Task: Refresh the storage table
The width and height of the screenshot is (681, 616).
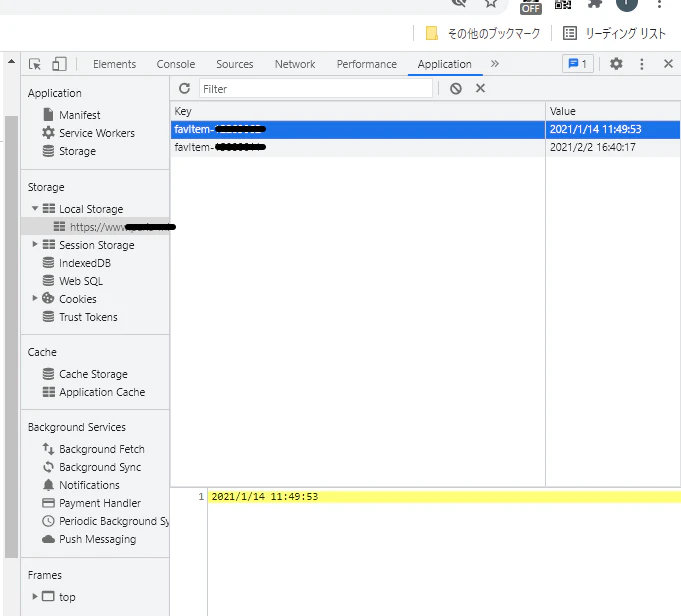Action: [x=185, y=89]
